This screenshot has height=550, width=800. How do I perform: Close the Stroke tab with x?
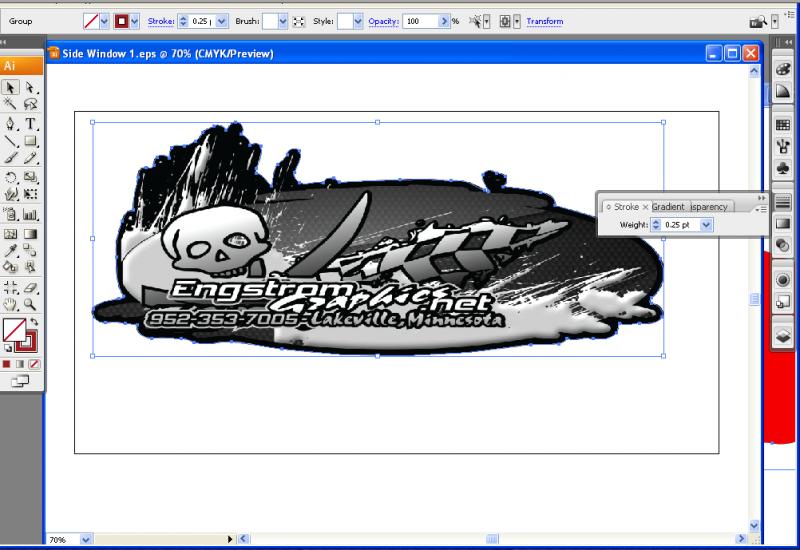645,207
